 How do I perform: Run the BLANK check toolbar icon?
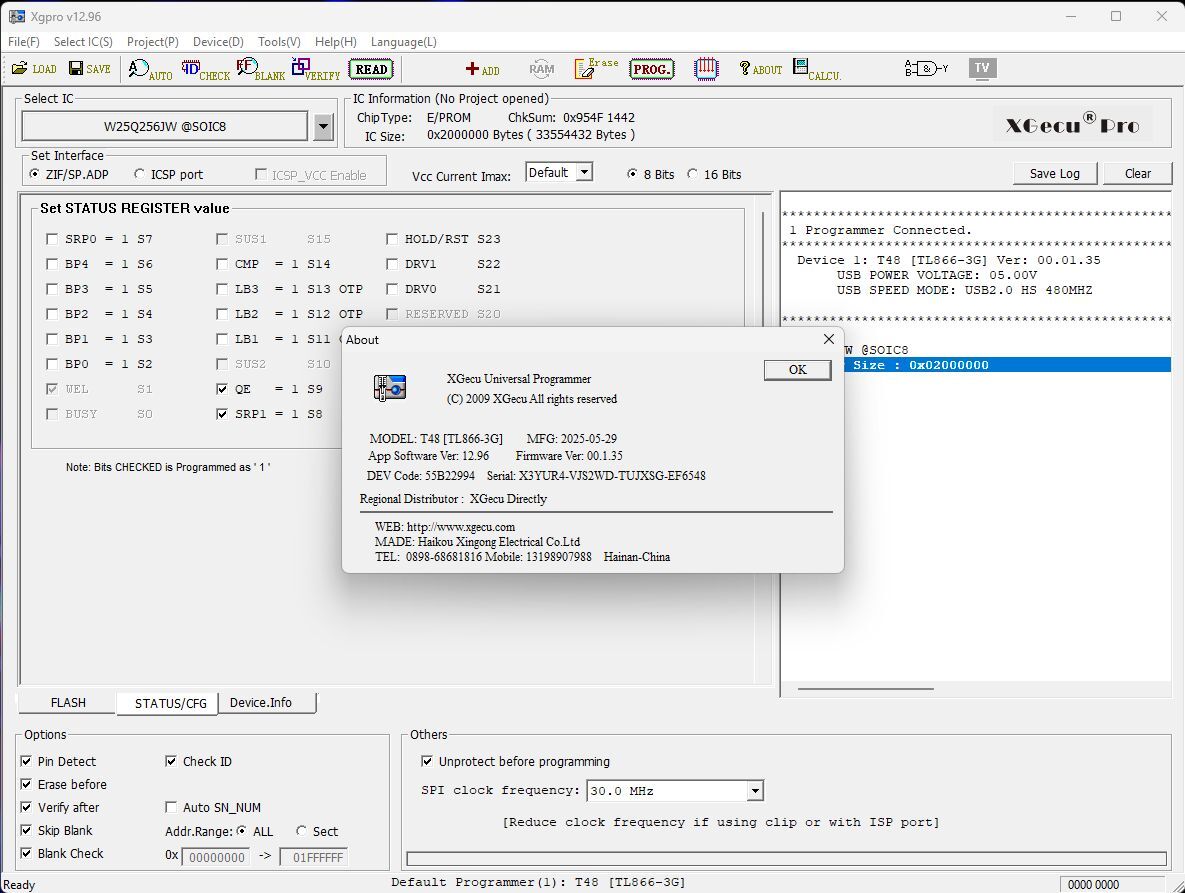(x=261, y=70)
